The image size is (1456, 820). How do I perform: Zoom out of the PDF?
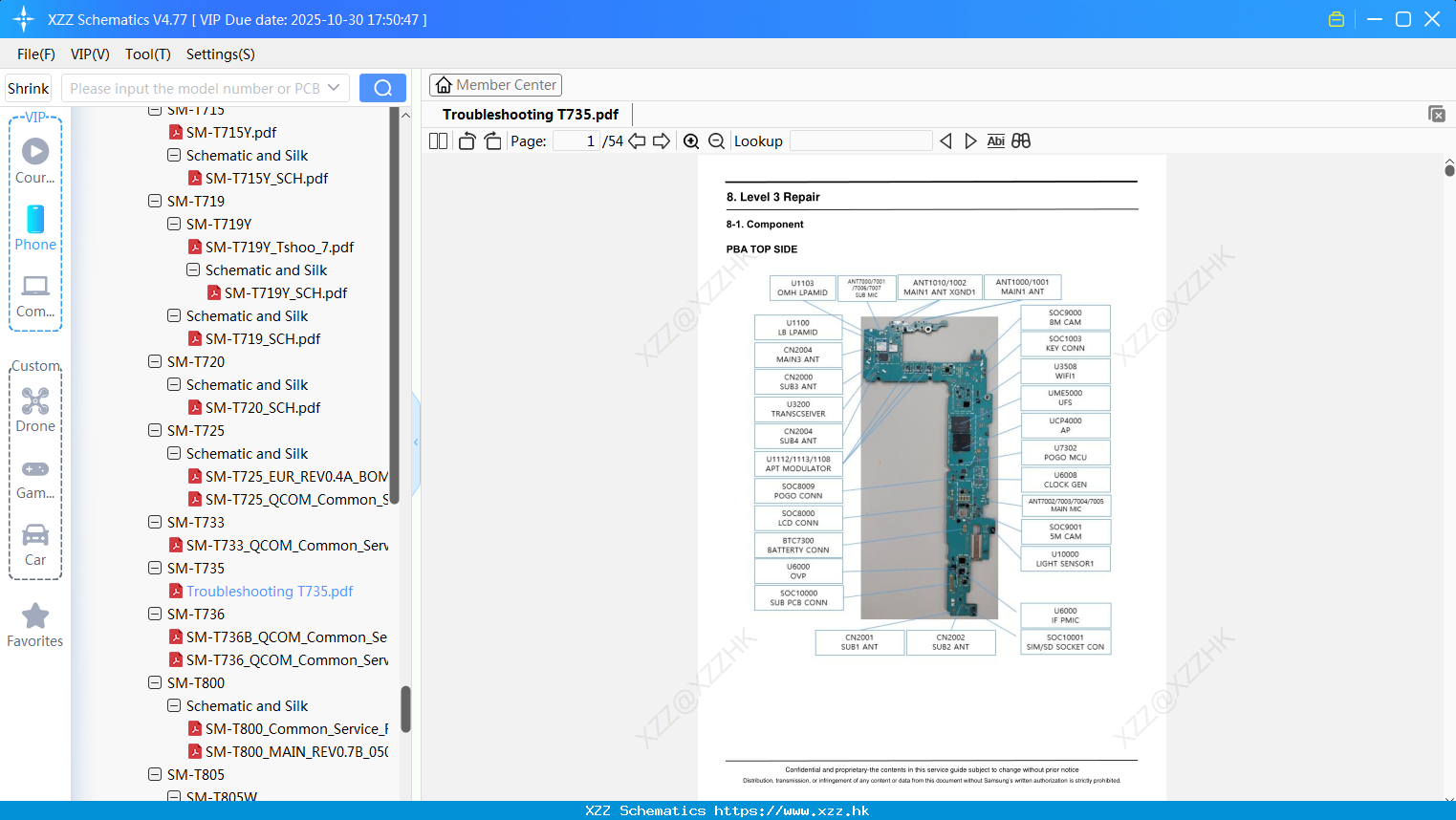tap(716, 140)
